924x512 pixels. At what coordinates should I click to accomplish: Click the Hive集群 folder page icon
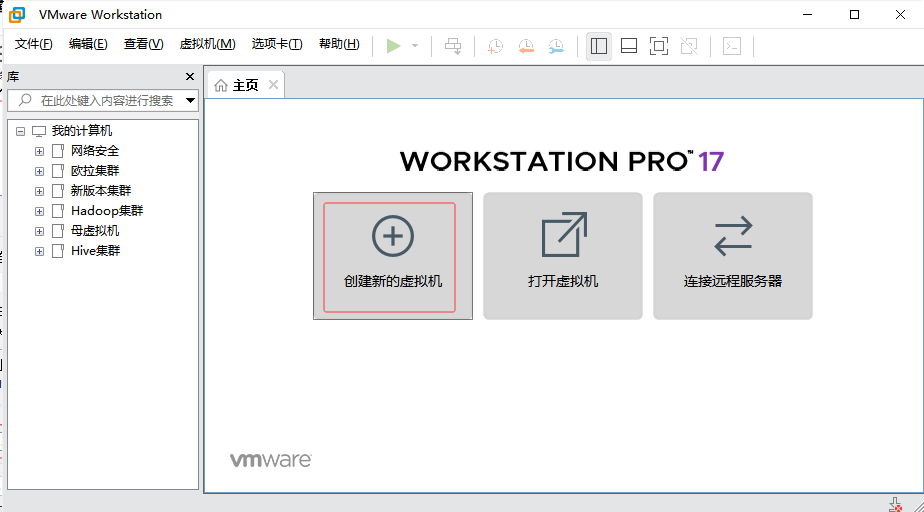(58, 252)
